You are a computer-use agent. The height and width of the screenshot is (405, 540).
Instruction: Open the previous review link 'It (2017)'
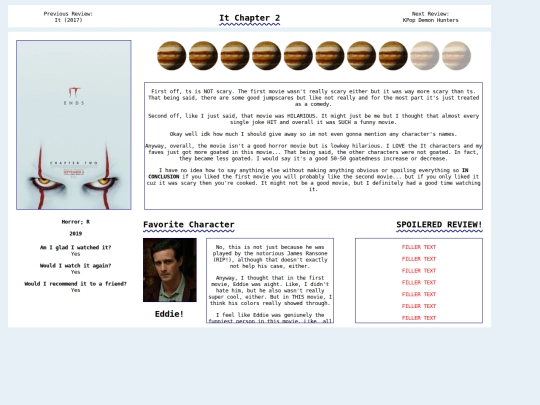(68, 20)
